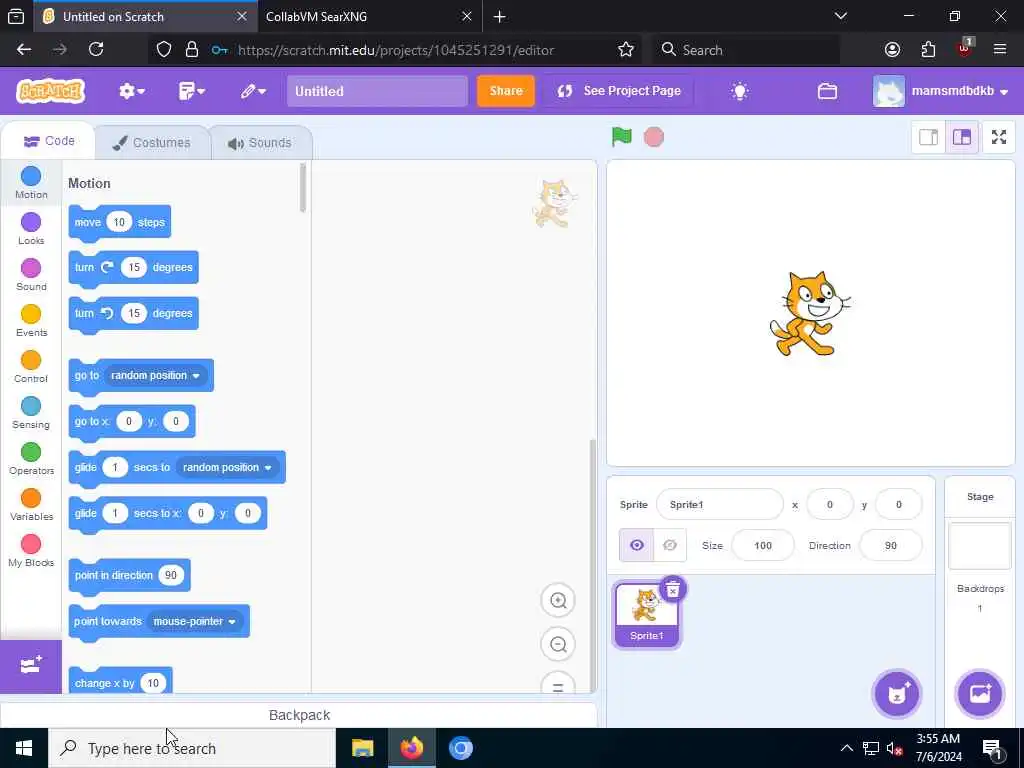Image resolution: width=1024 pixels, height=768 pixels.
Task: Click the green flag to run project
Action: (621, 137)
